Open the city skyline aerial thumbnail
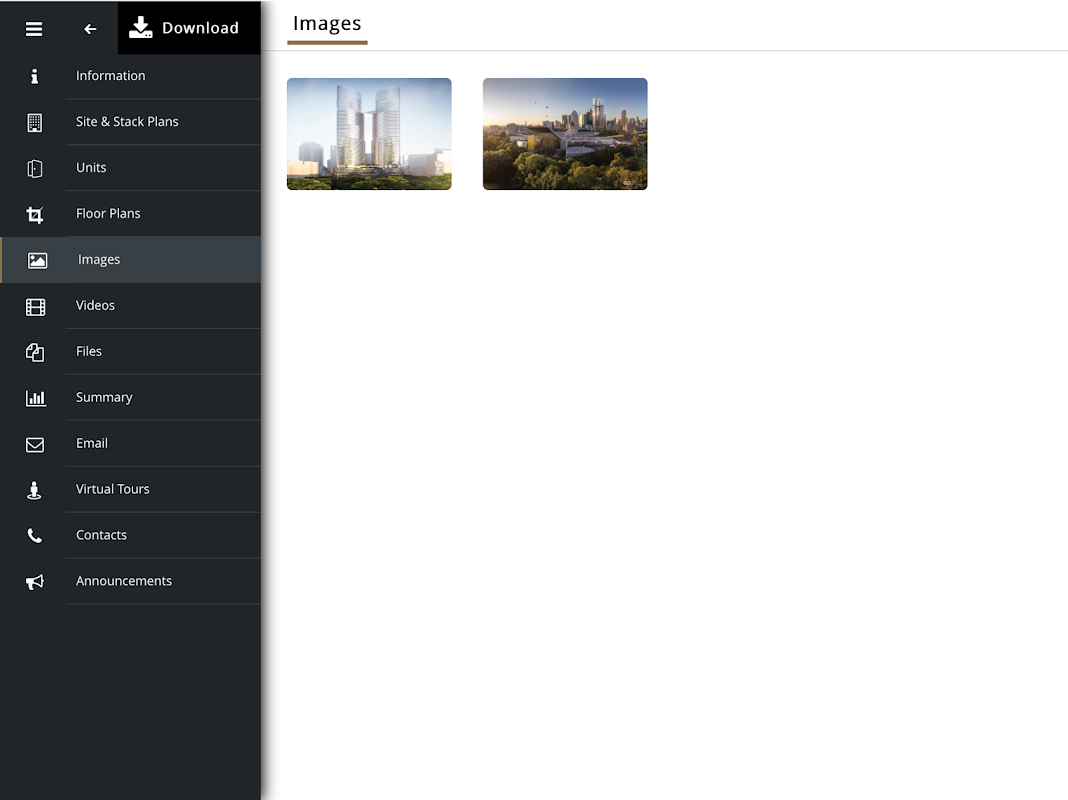Screen dimensions: 1068x800 [x=565, y=133]
